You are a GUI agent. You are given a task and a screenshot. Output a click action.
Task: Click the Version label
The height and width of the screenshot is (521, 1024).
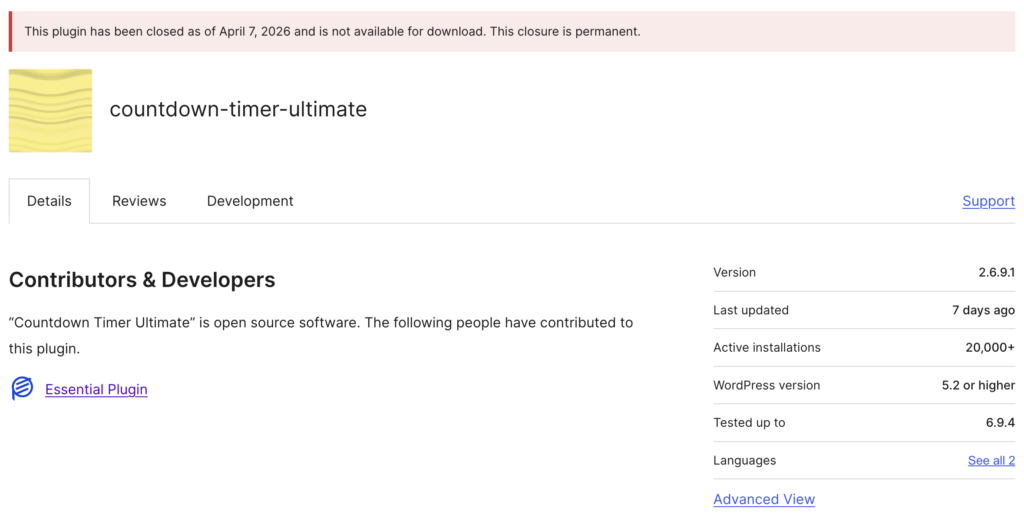point(734,272)
